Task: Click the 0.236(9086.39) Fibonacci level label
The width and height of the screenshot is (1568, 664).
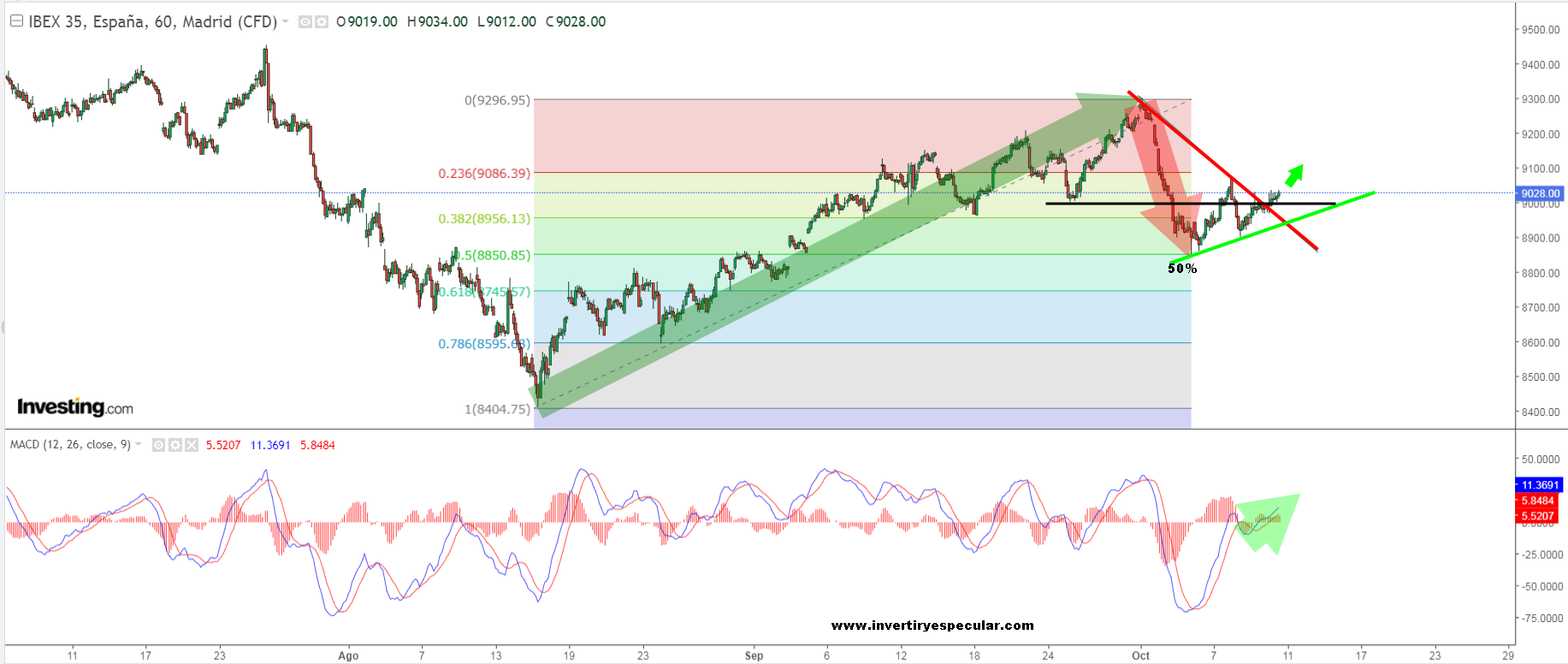Action: (484, 174)
